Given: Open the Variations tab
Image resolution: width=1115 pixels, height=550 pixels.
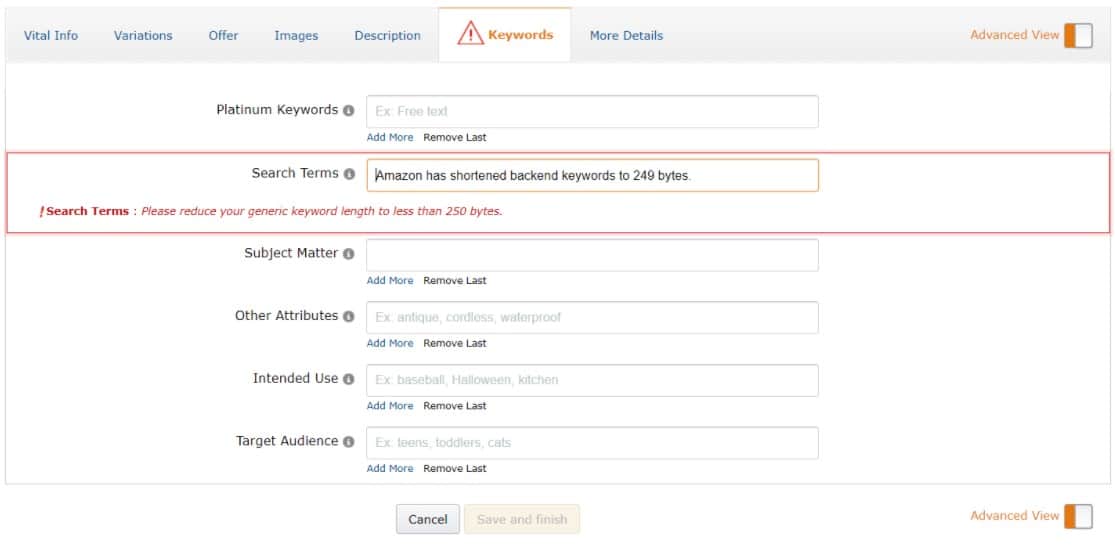Looking at the screenshot, I should 143,36.
